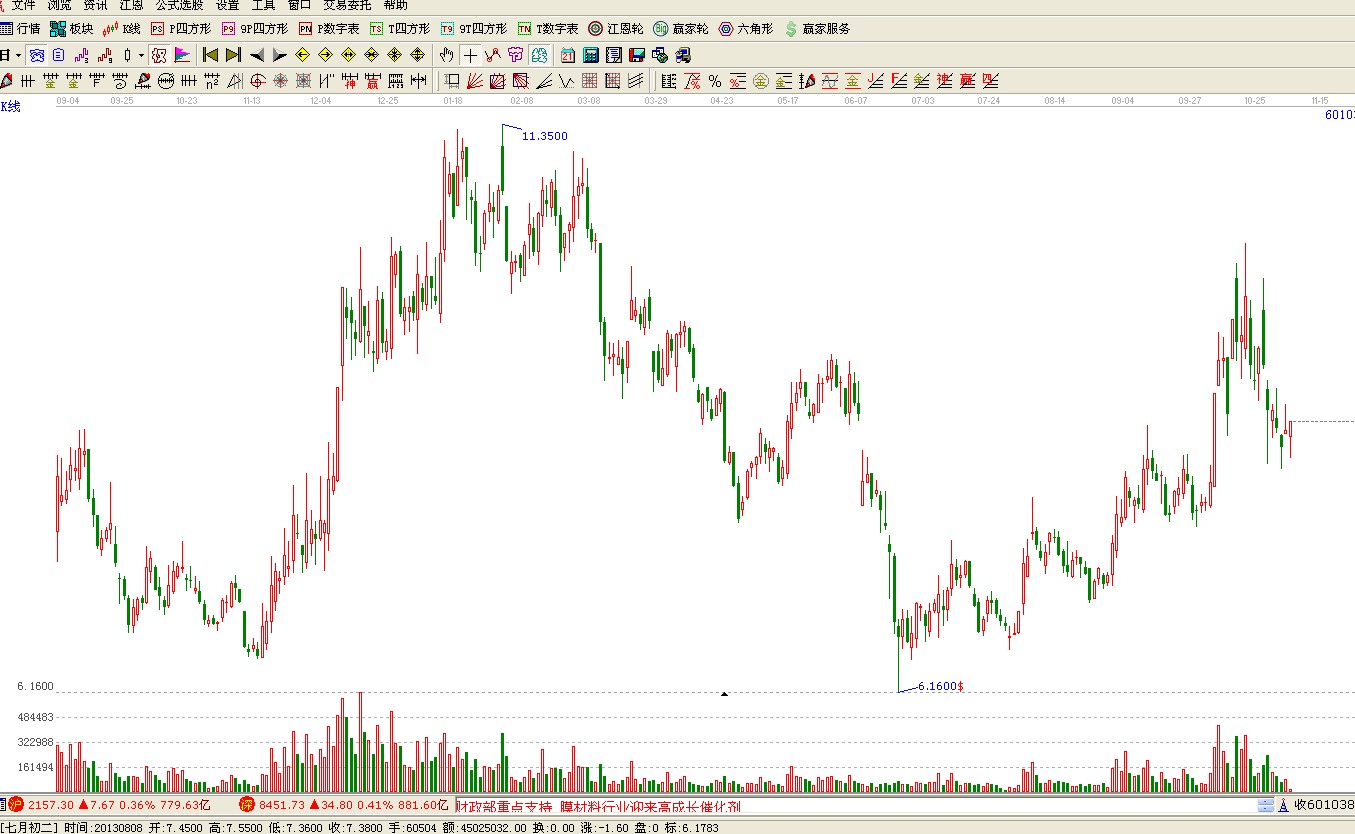Viewport: 1355px width, 834px height.
Task: Expand the period 日 dropdown arrow
Action: [19, 54]
